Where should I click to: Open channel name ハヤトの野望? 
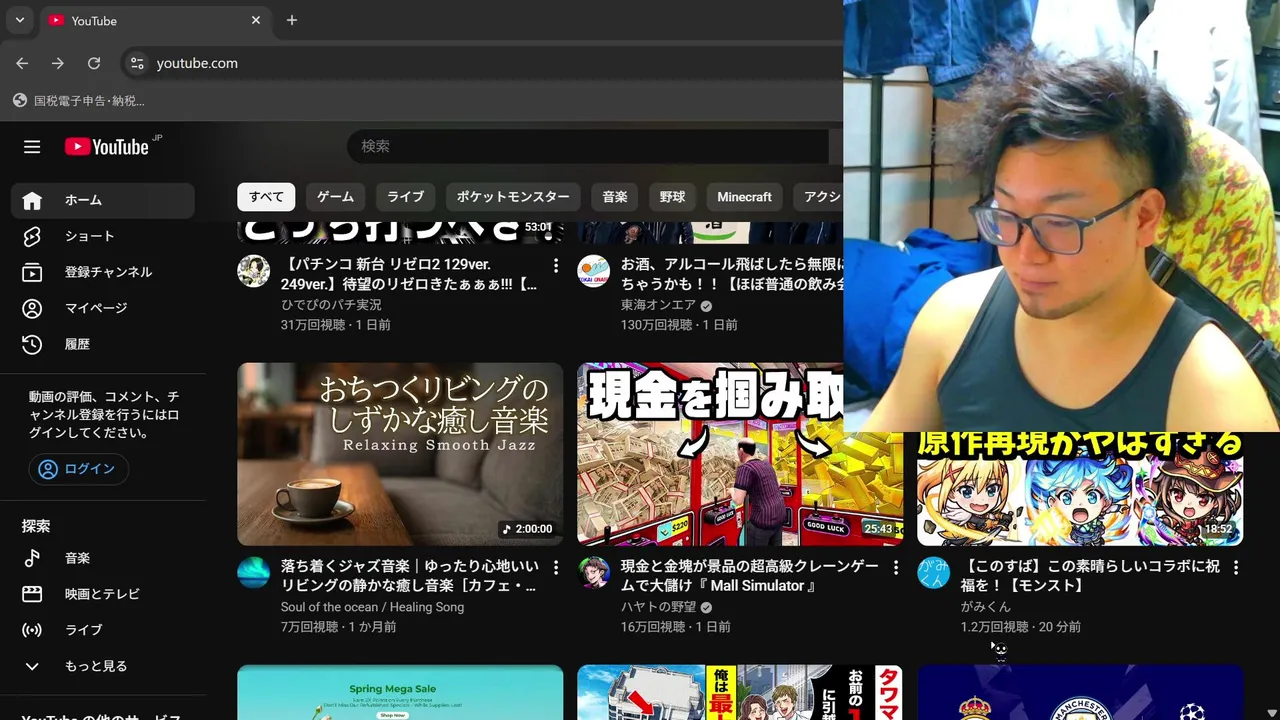(658, 607)
